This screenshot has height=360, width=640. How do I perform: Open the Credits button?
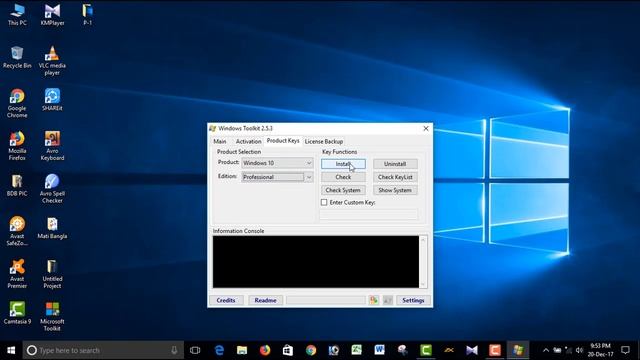[226, 300]
